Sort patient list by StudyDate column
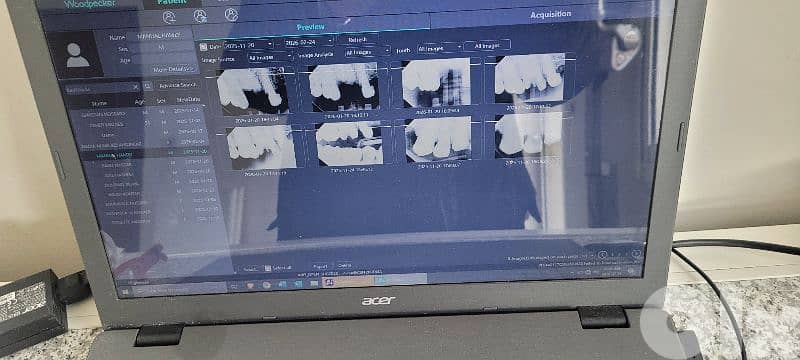 click(x=188, y=99)
